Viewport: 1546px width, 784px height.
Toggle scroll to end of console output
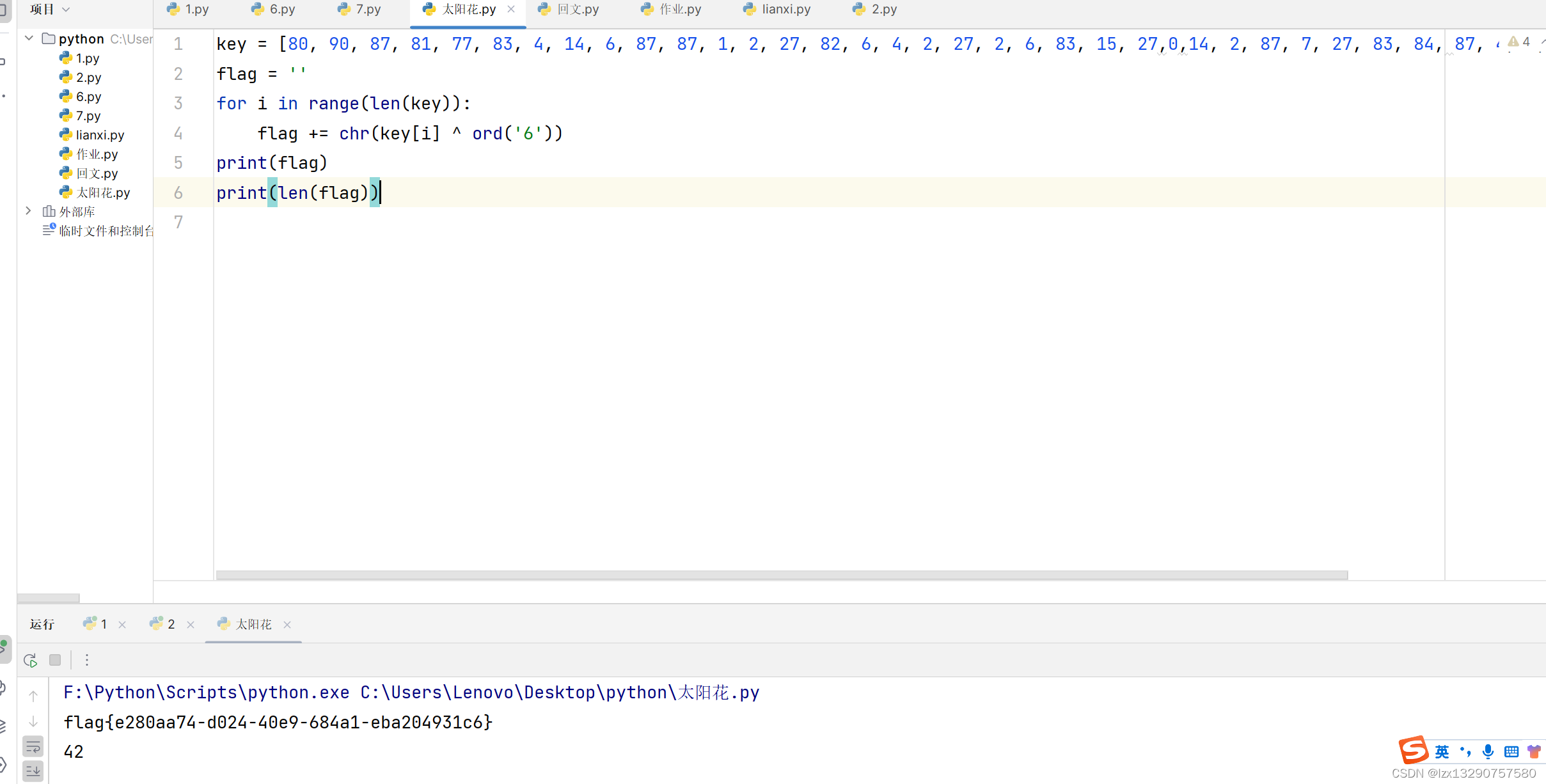[33, 771]
